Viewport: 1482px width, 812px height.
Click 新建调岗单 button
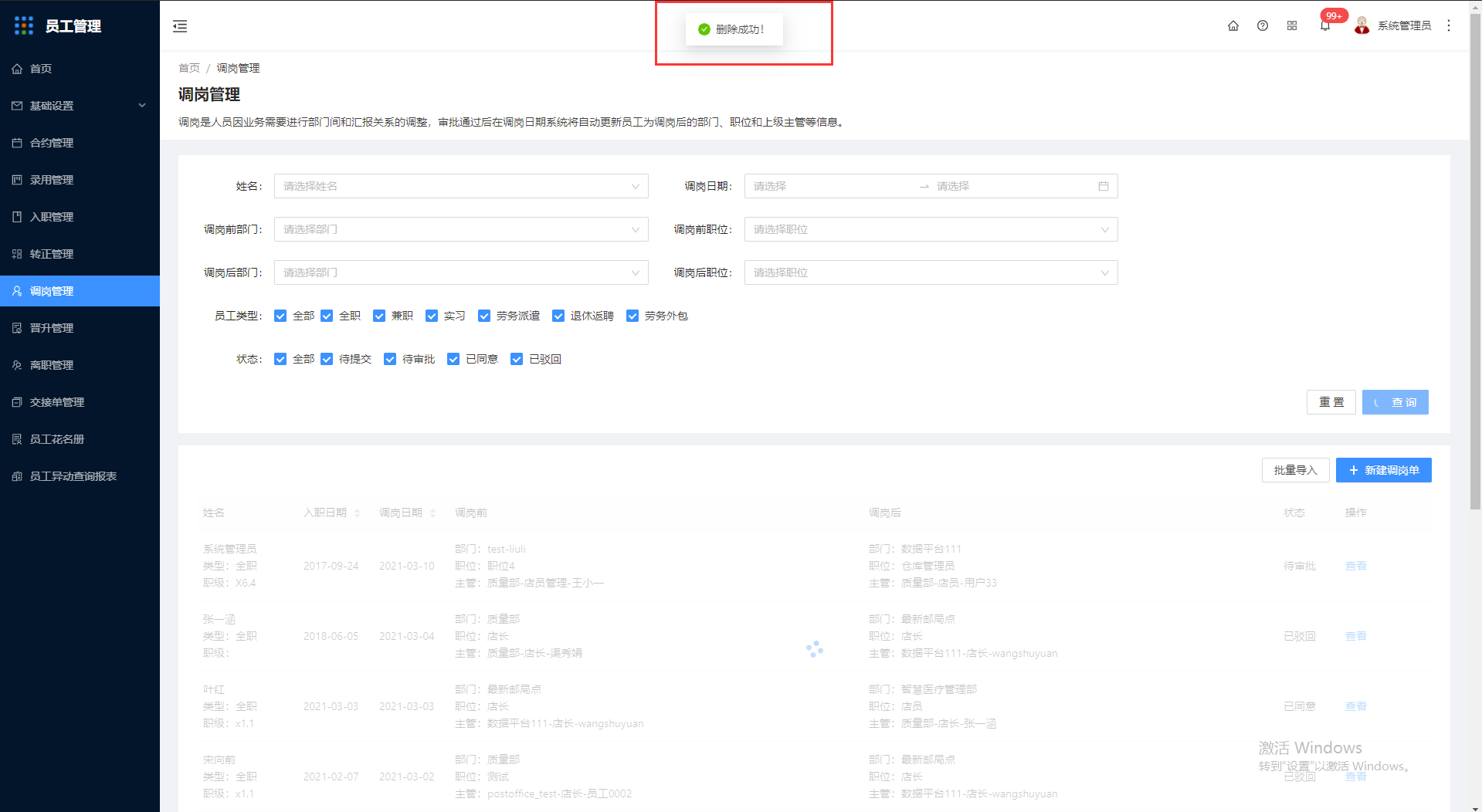[1383, 470]
